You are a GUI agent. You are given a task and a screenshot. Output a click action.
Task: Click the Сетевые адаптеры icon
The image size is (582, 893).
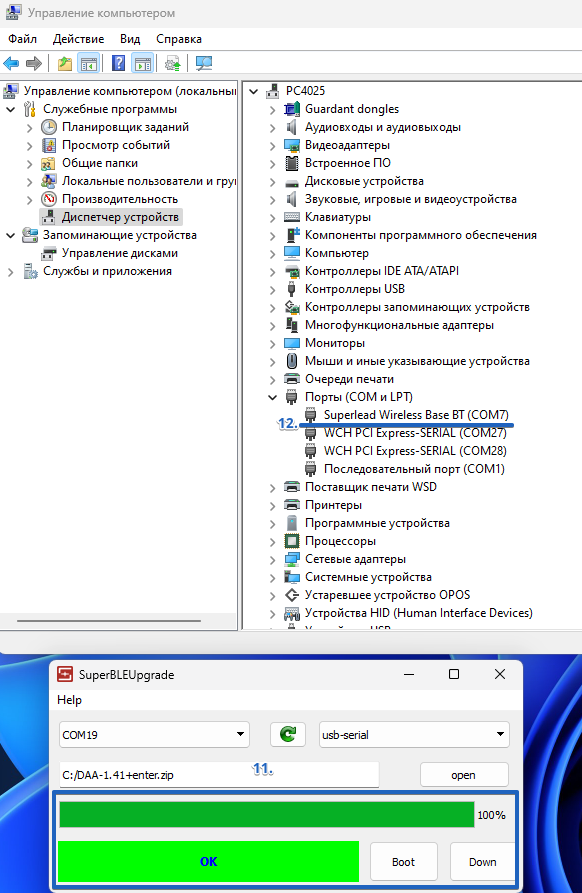pyautogui.click(x=292, y=559)
